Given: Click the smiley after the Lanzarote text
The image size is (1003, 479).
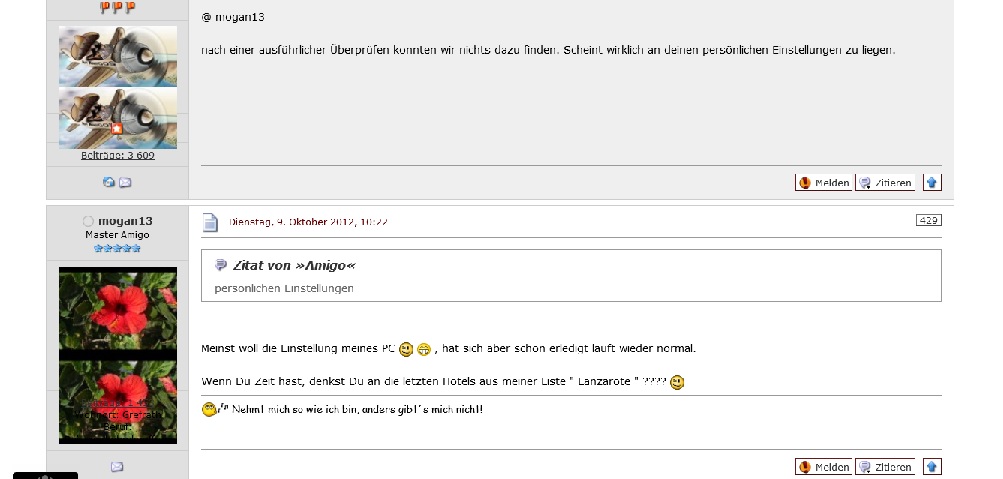Looking at the screenshot, I should (x=677, y=382).
